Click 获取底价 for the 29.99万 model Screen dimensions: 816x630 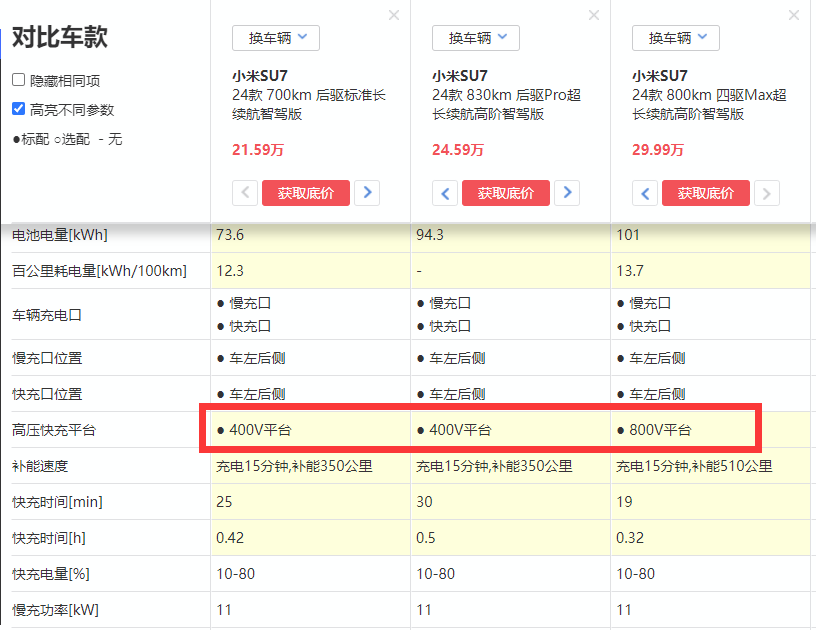click(706, 193)
